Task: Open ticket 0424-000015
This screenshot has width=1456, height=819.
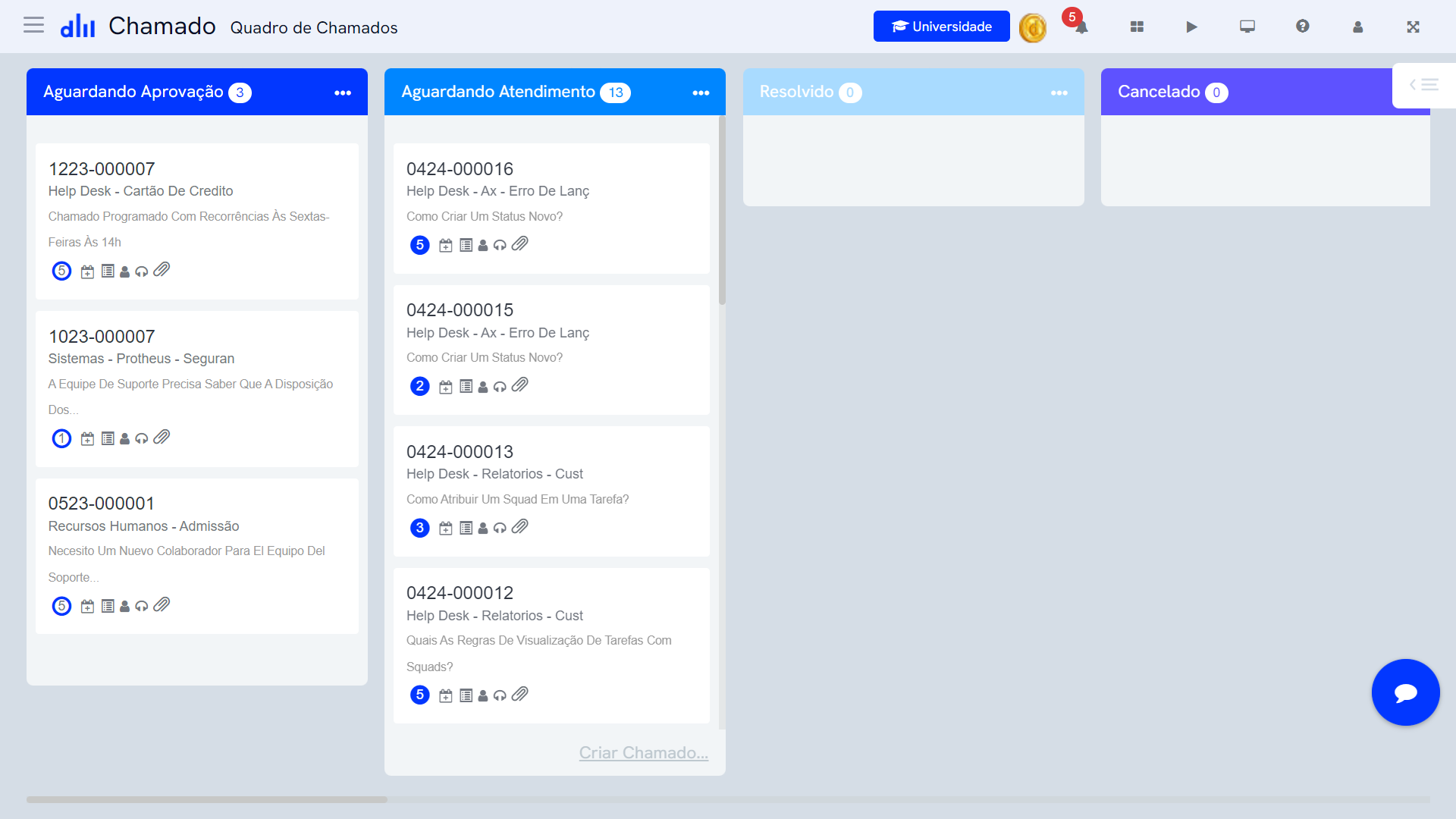Action: coord(551,350)
